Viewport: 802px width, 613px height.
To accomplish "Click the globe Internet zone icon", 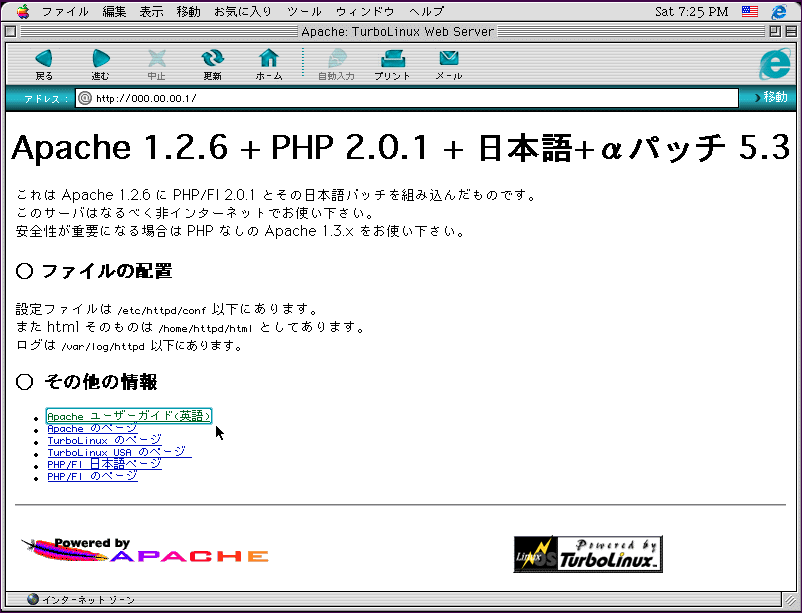I will (x=33, y=599).
